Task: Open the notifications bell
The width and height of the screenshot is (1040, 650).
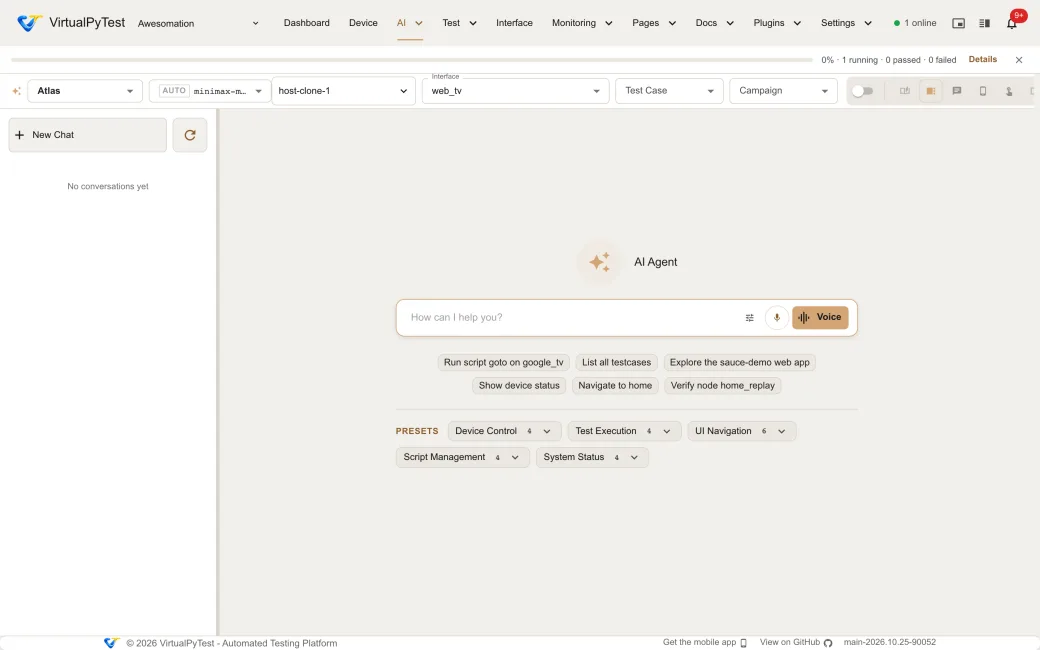Action: (x=1011, y=23)
